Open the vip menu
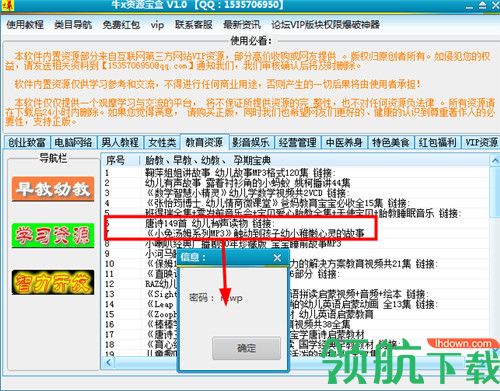 tap(157, 25)
